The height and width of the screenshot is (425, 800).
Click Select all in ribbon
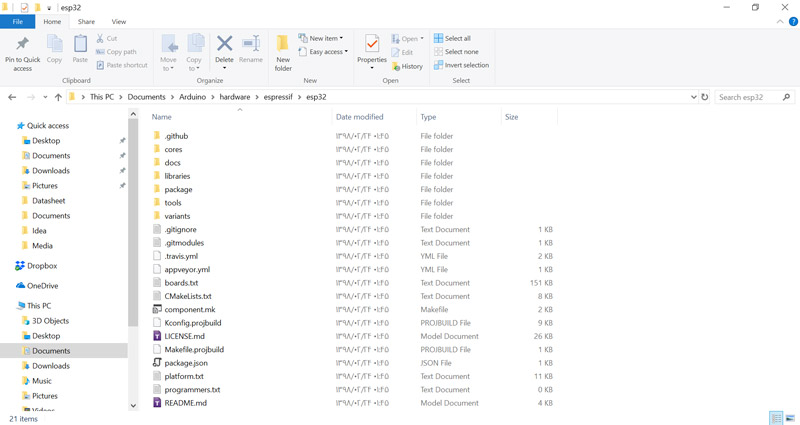pyautogui.click(x=453, y=38)
